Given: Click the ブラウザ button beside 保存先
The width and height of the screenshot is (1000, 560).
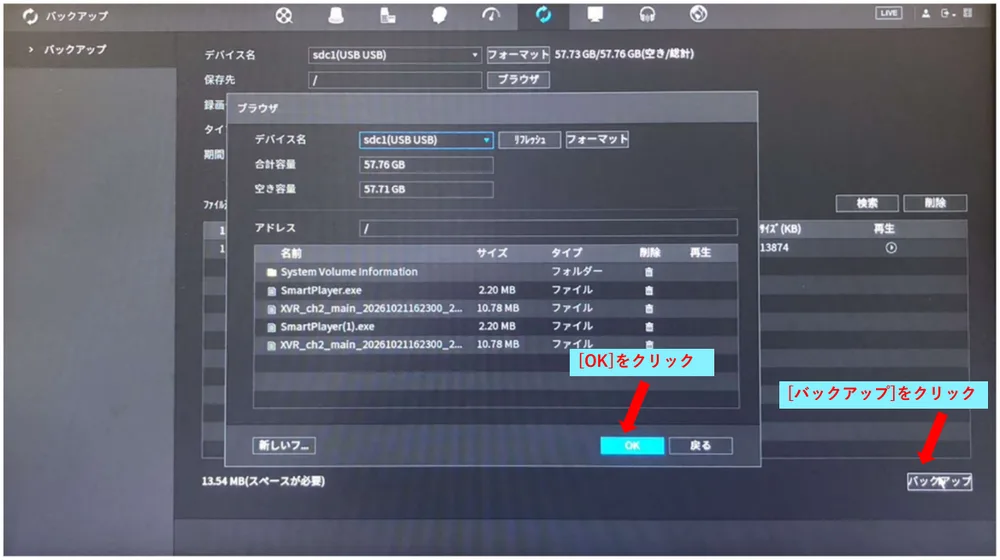Looking at the screenshot, I should [x=518, y=80].
